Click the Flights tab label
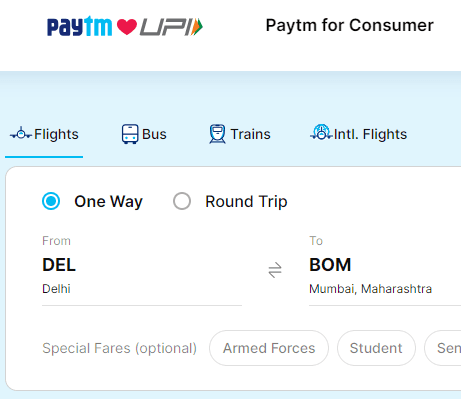The image size is (461, 399). click(x=56, y=134)
